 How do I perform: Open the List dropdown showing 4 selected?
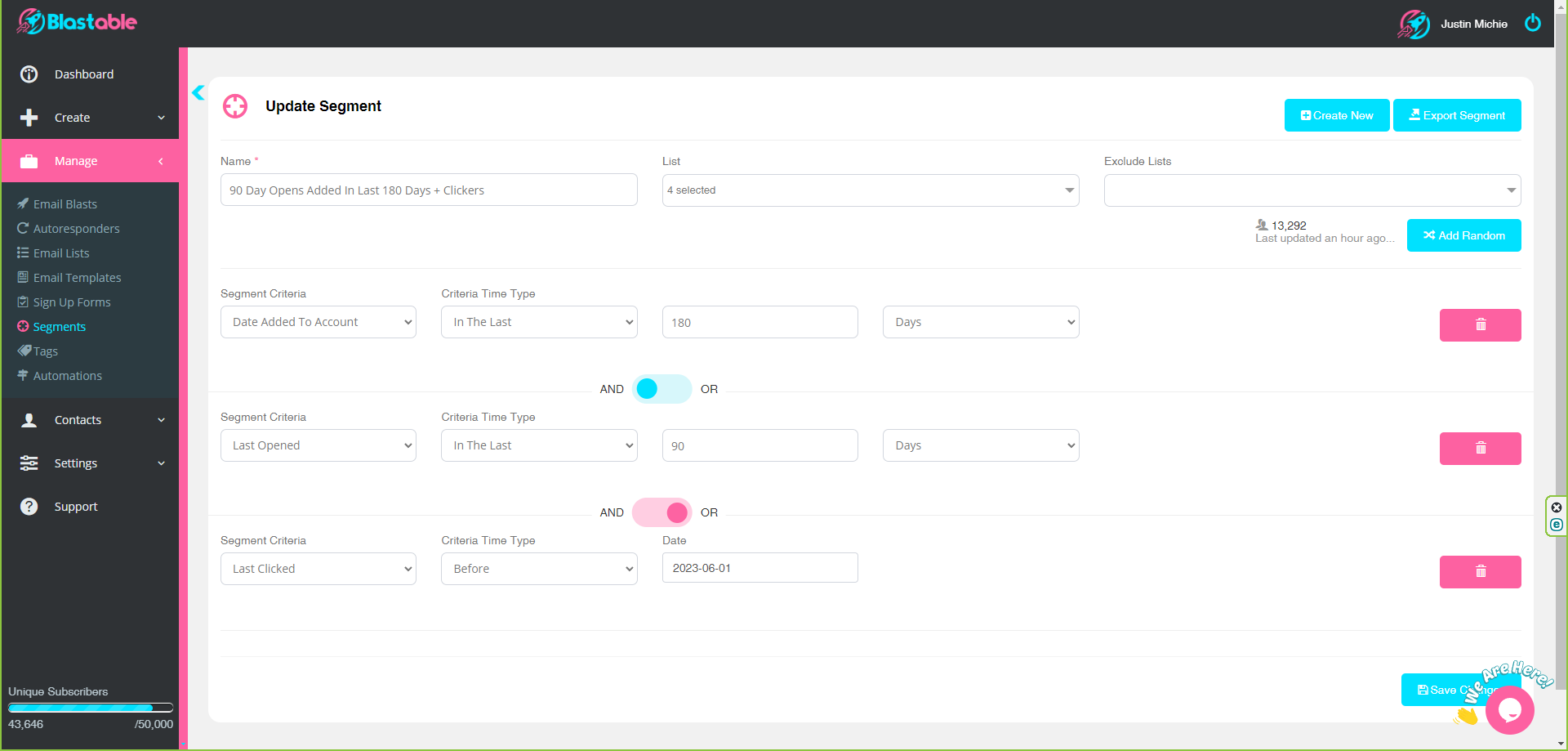pos(870,190)
